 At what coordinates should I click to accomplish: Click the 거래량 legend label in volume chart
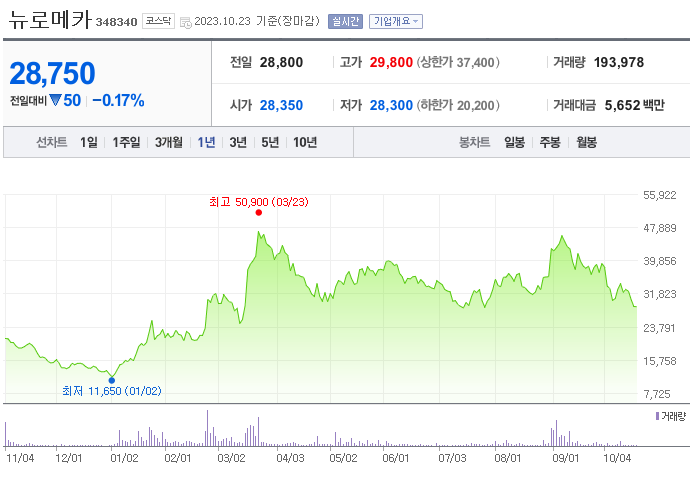[671, 416]
